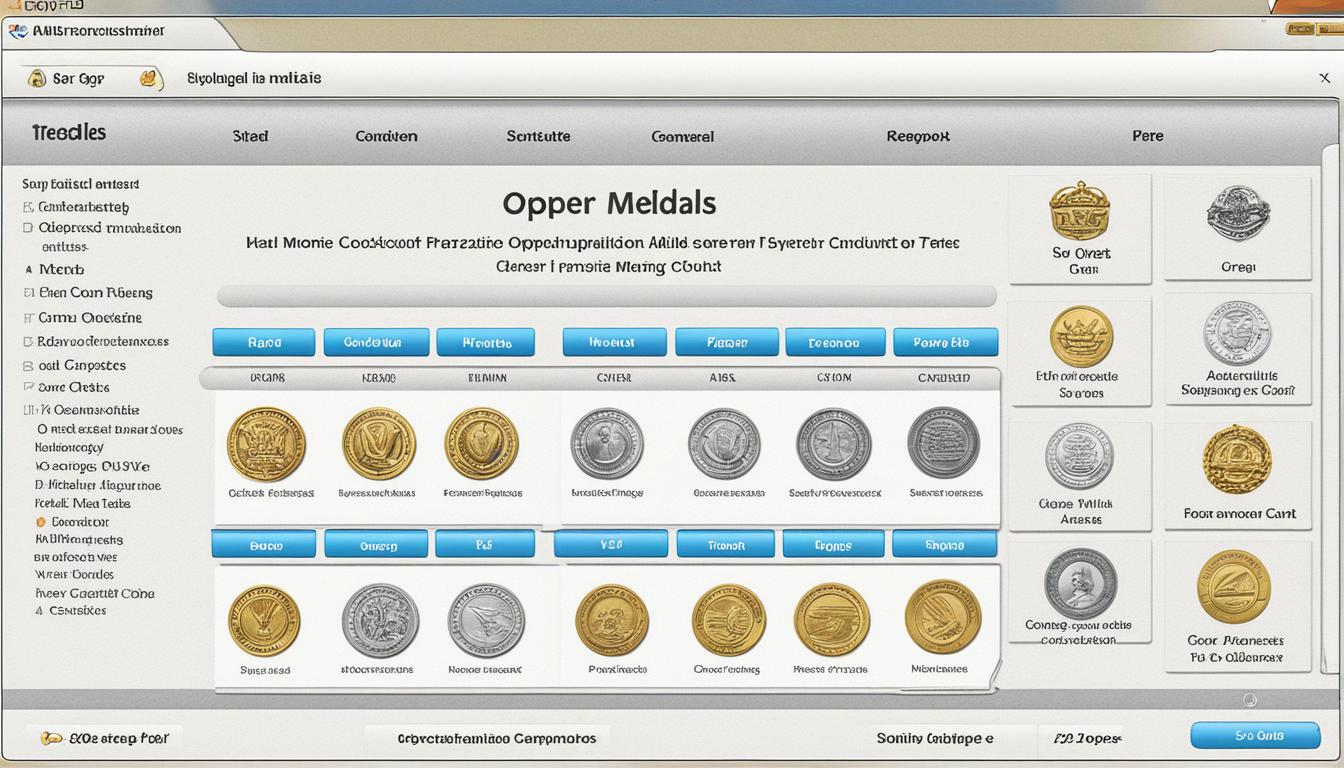Click the gray progress bar under the heading
The image size is (1344, 768).
[606, 296]
